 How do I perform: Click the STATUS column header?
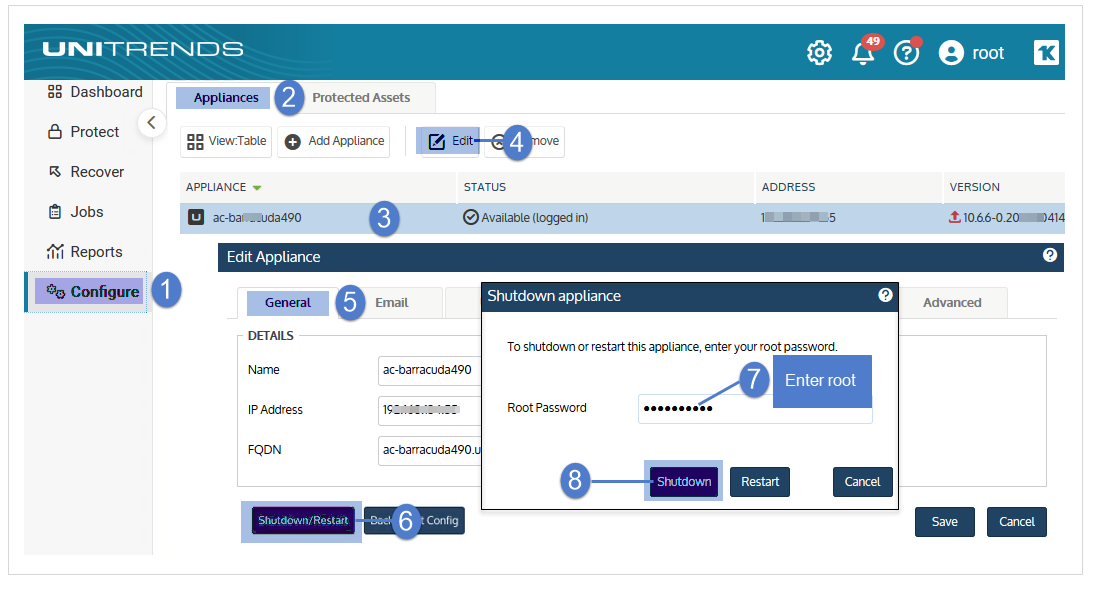click(485, 187)
